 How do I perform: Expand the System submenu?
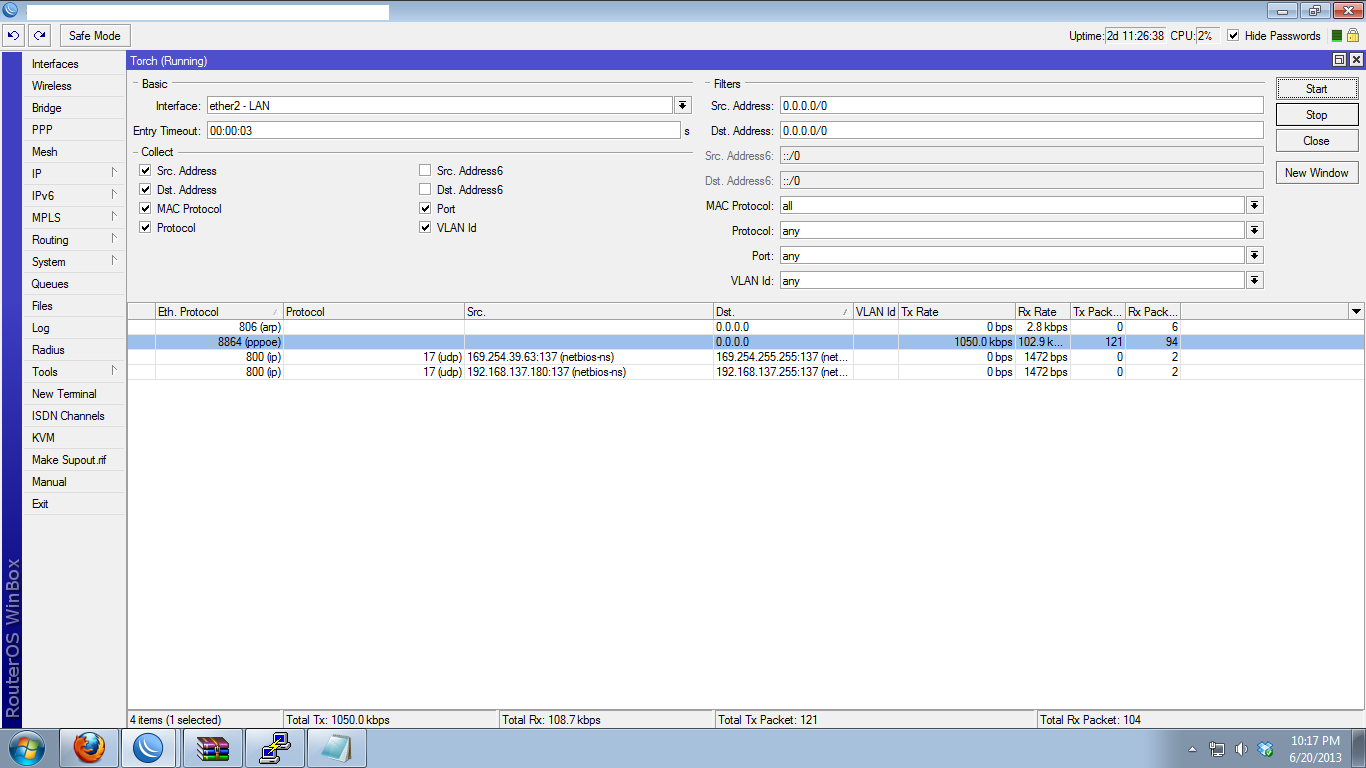point(75,262)
